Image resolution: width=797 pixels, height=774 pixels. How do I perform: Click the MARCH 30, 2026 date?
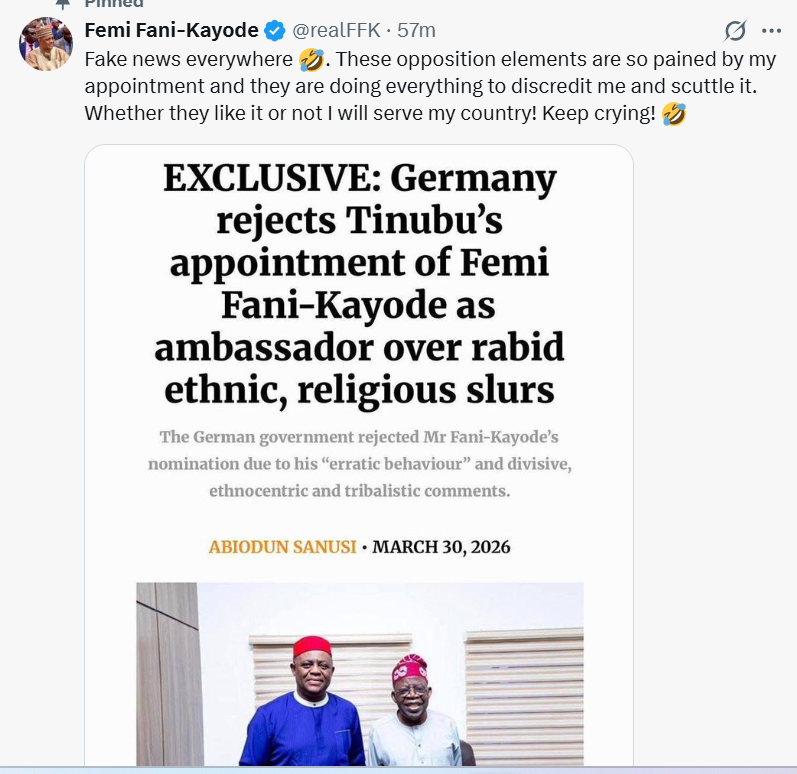(441, 547)
